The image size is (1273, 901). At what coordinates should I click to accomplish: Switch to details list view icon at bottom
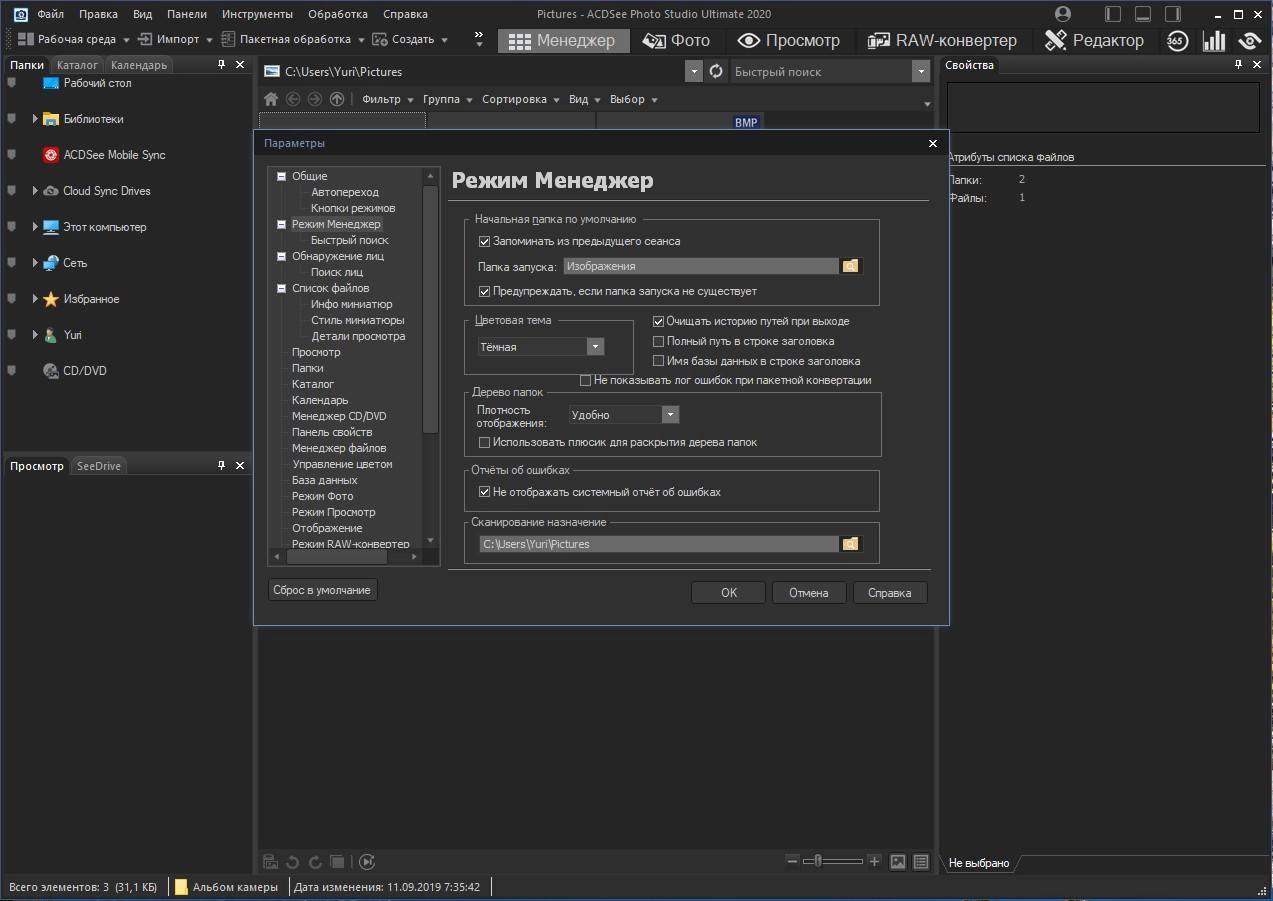click(x=921, y=861)
